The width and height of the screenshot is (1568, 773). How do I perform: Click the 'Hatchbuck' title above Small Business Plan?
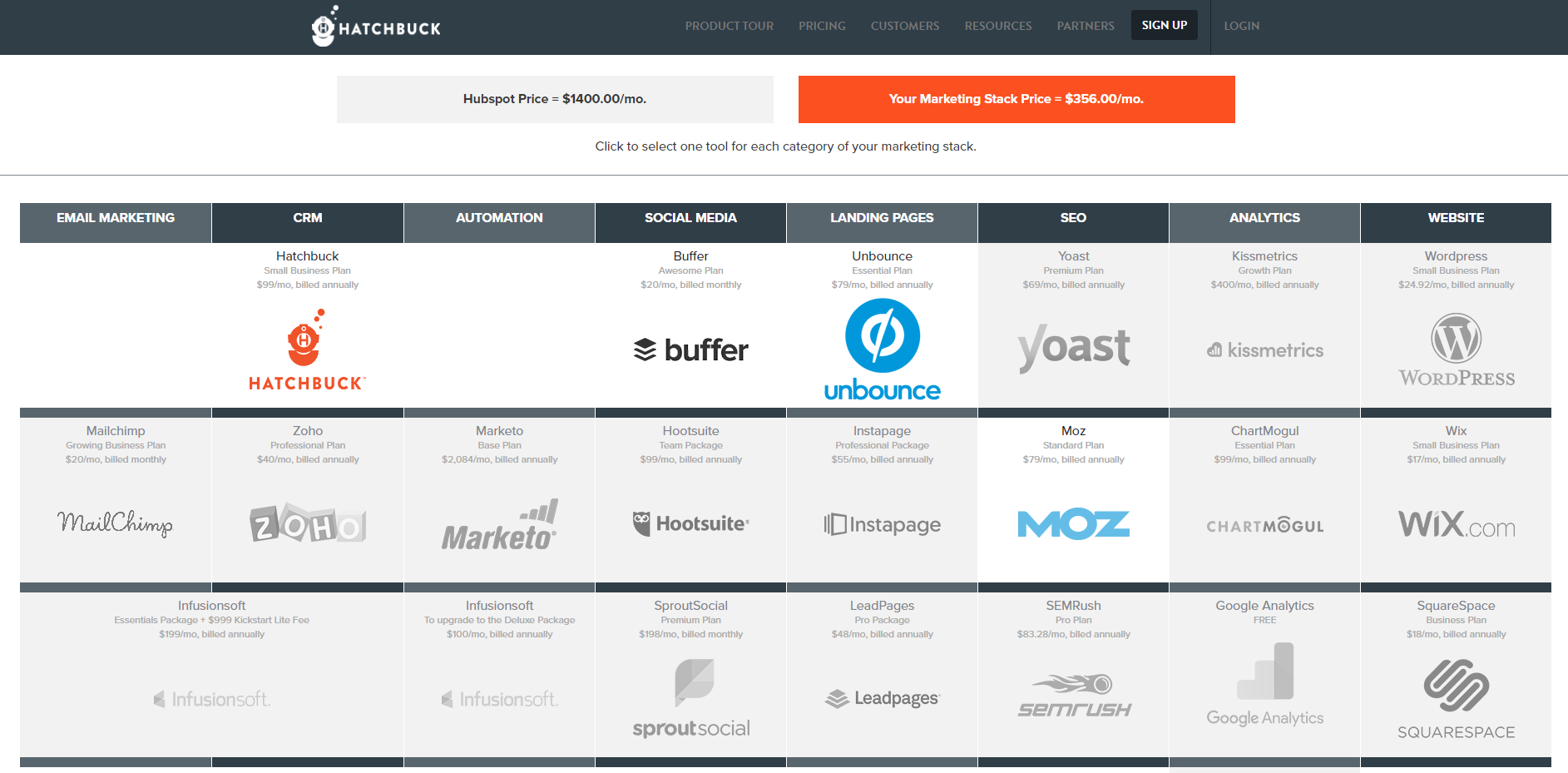click(307, 256)
